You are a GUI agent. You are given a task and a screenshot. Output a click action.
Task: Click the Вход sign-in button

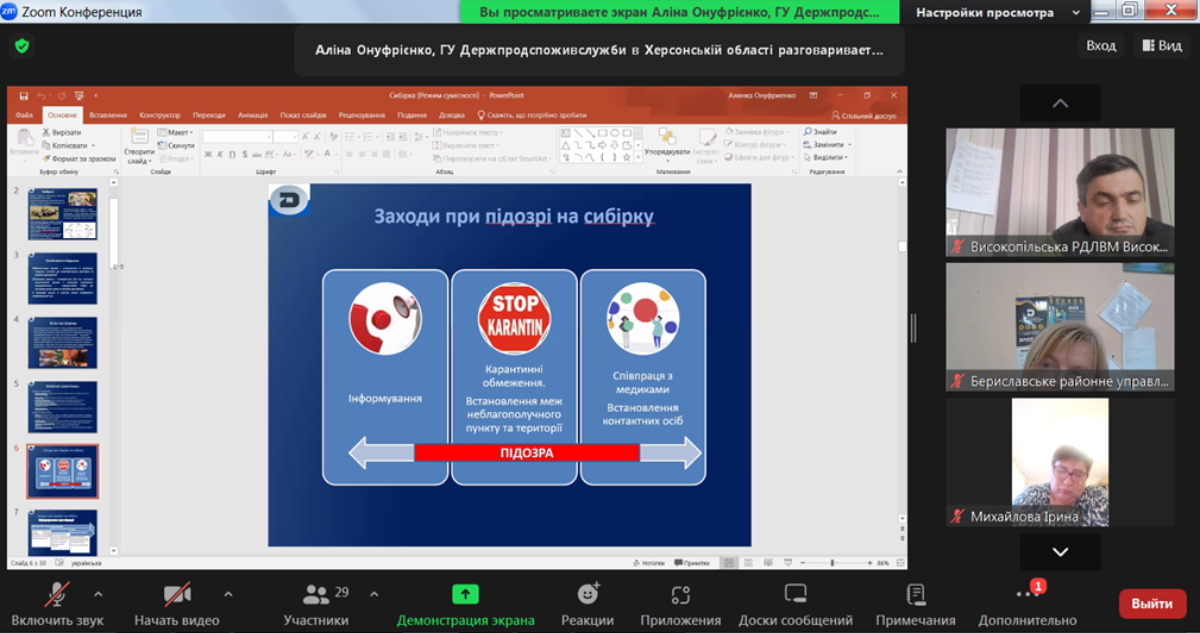[1101, 46]
